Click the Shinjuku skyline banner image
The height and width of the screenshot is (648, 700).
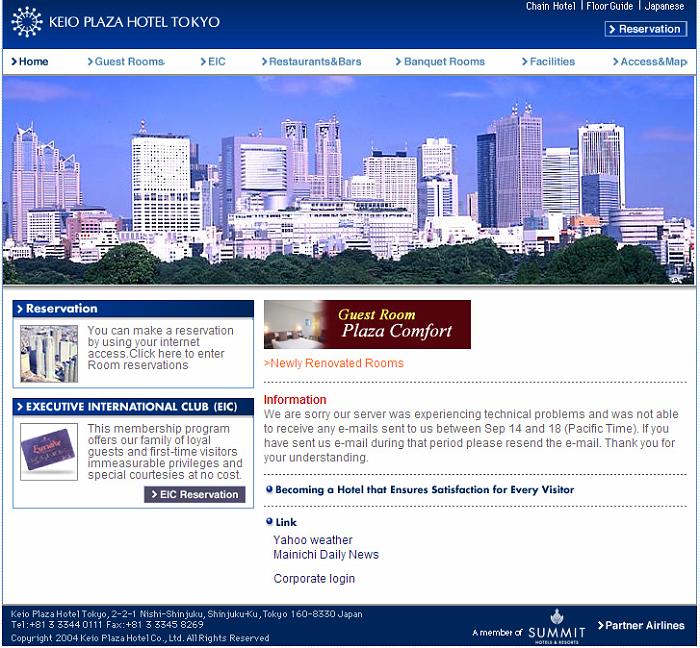(349, 180)
